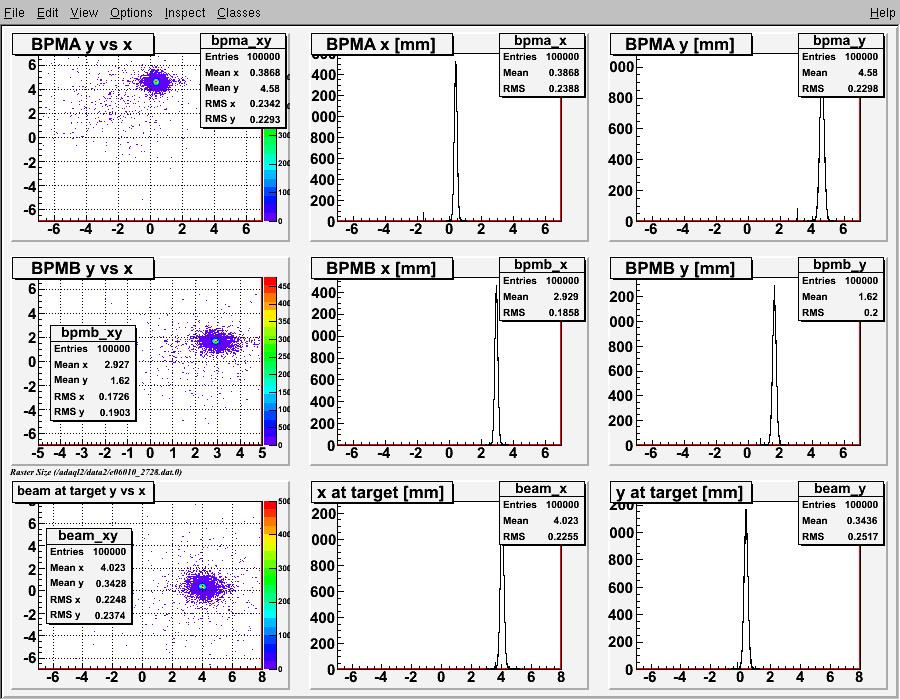The image size is (900, 700).
Task: Click the bpma_x statistics box header
Action: click(541, 41)
